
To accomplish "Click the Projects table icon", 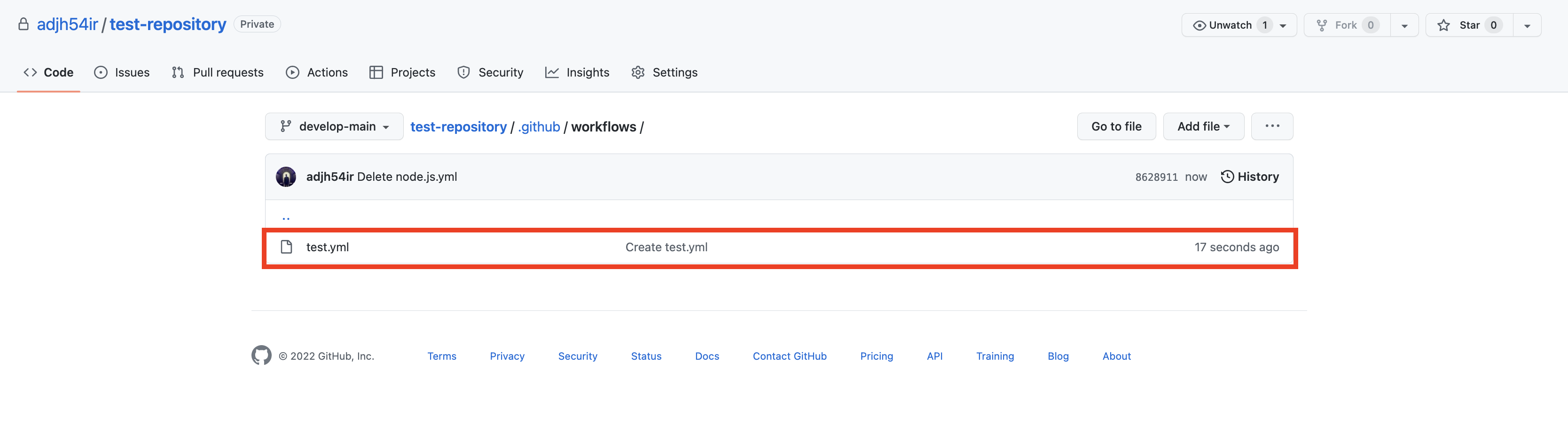I will (376, 72).
